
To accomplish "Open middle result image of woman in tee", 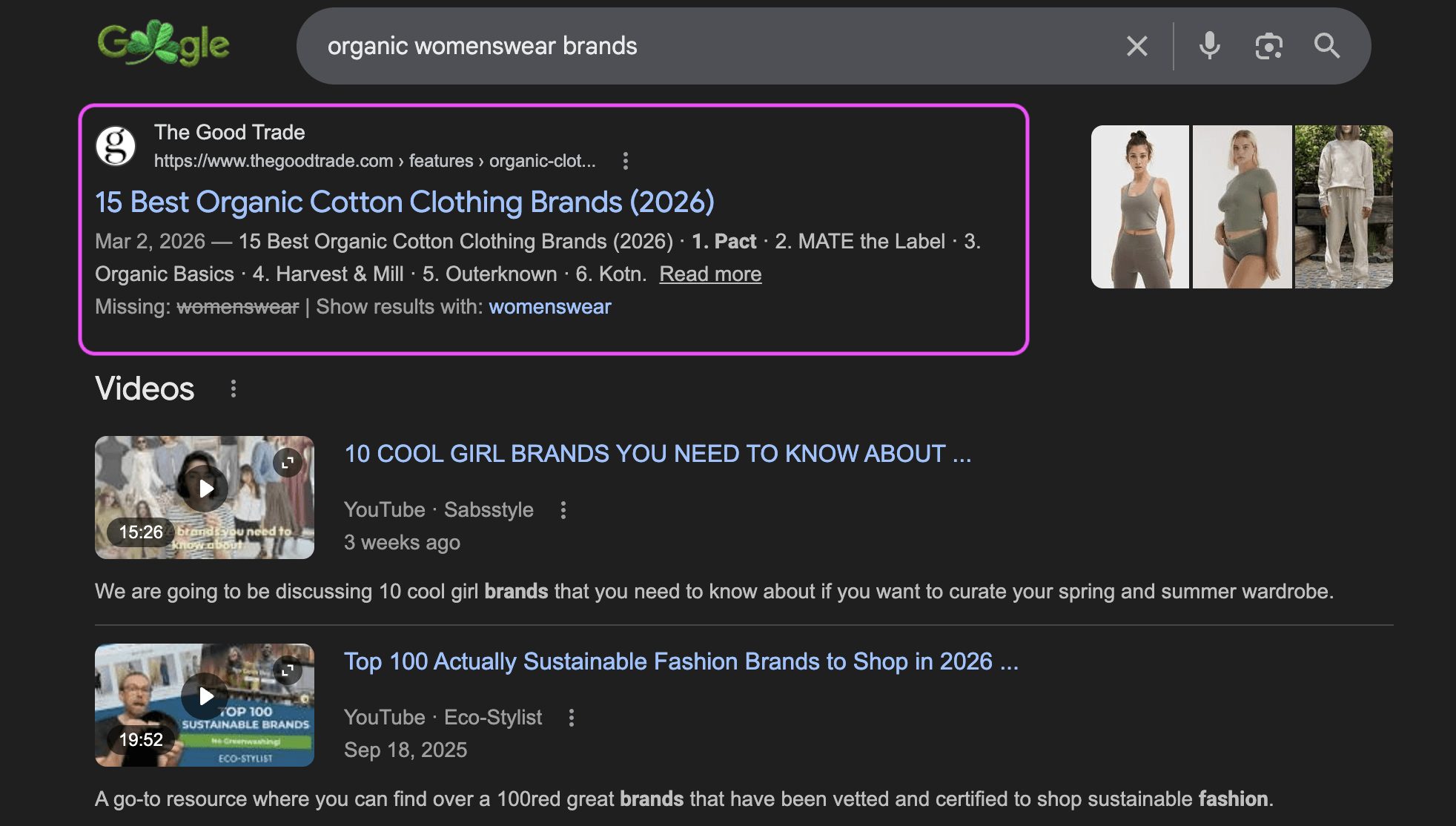I will 1242,207.
